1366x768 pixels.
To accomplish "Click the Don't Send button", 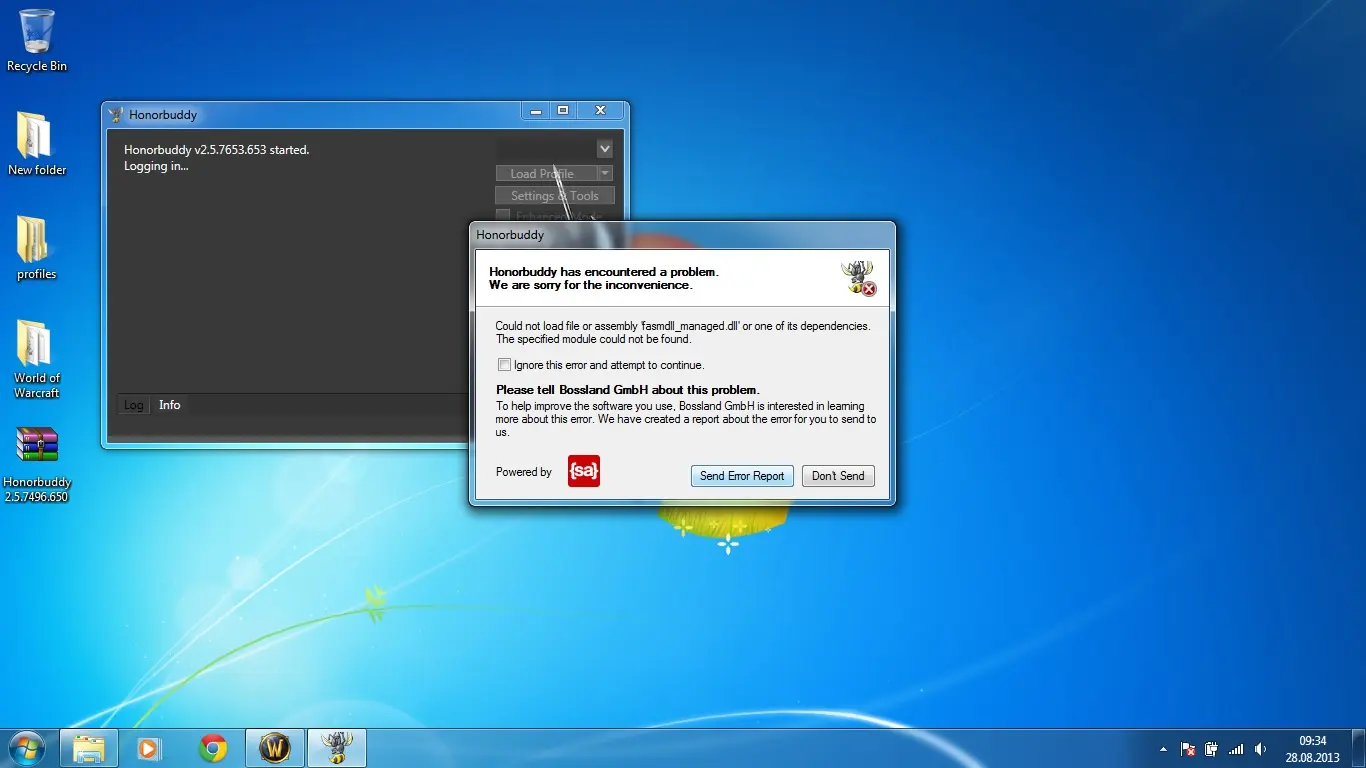I will [x=838, y=476].
